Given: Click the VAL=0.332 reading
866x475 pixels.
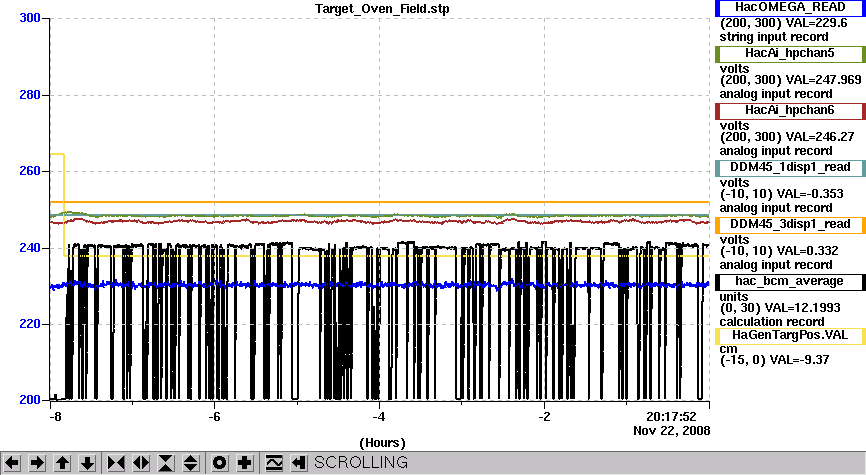Looking at the screenshot, I should [x=807, y=251].
